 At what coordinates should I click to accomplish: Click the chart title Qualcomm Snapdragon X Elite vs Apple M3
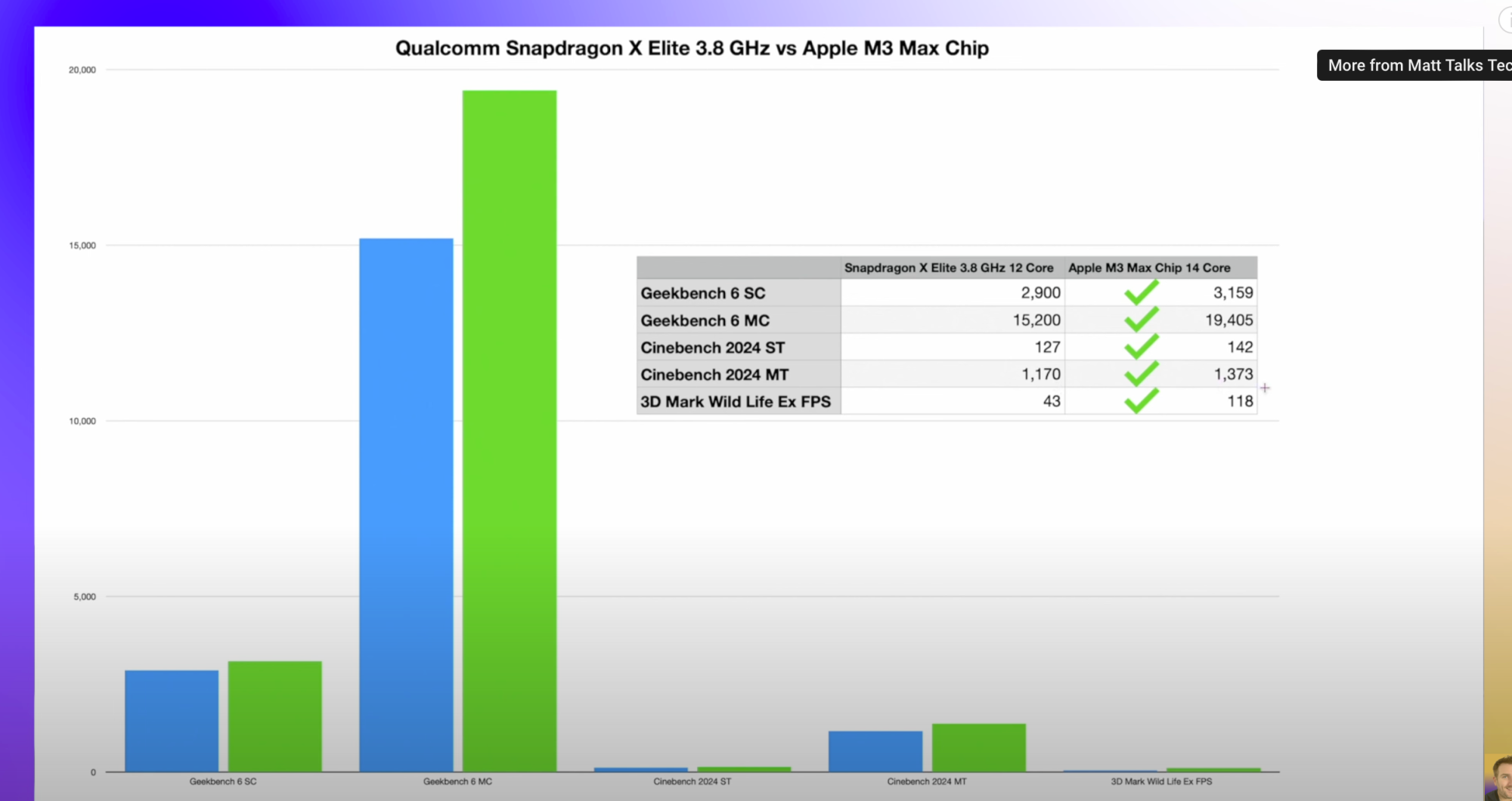pyautogui.click(x=692, y=48)
